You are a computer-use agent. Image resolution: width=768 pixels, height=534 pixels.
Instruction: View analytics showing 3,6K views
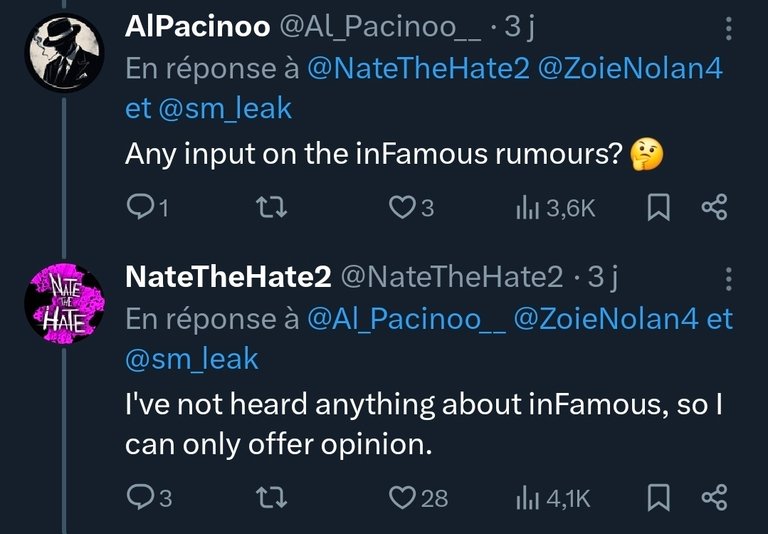555,208
